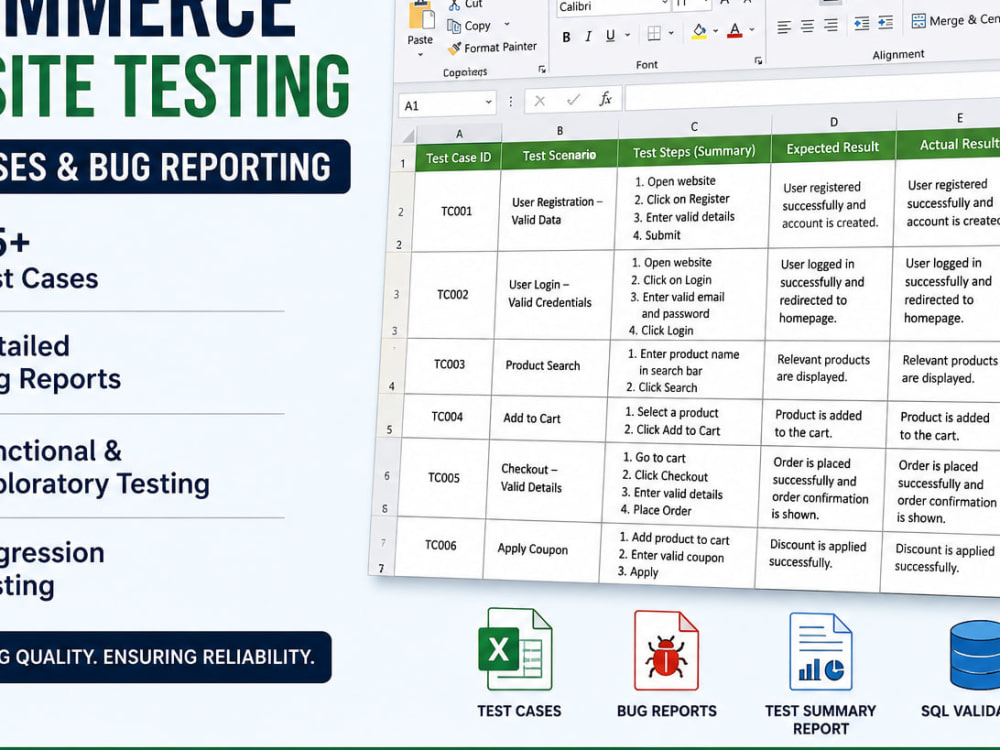Viewport: 1000px width, 750px height.
Task: Select the Test Steps (Summary) header cell
Action: (x=694, y=151)
